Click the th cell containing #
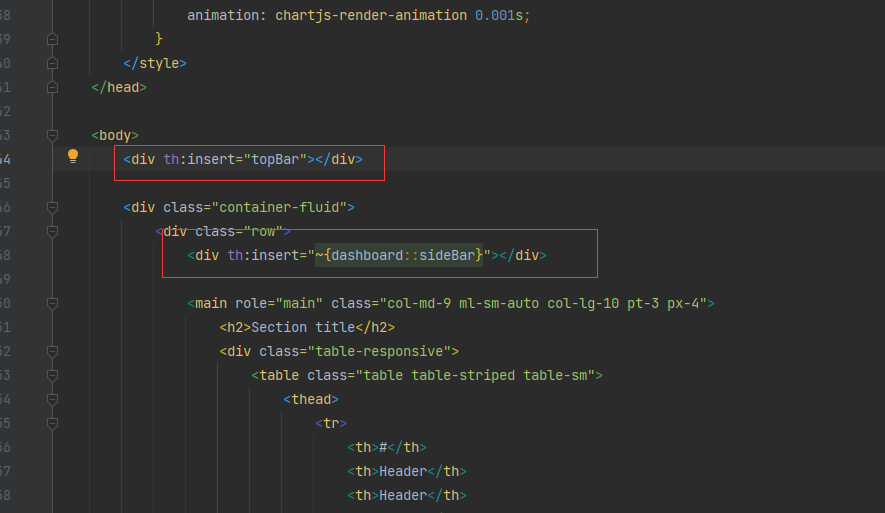The image size is (885, 513). click(387, 448)
